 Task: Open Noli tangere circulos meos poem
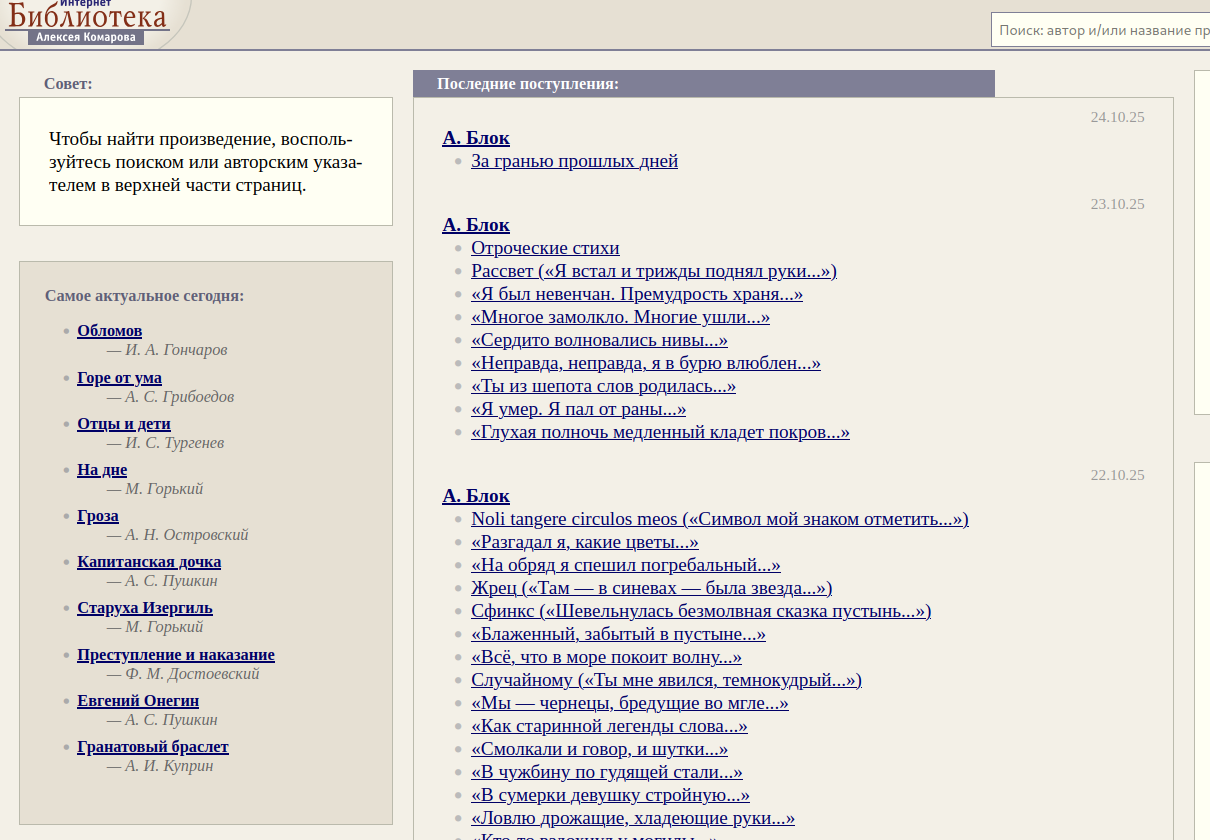[x=719, y=519]
